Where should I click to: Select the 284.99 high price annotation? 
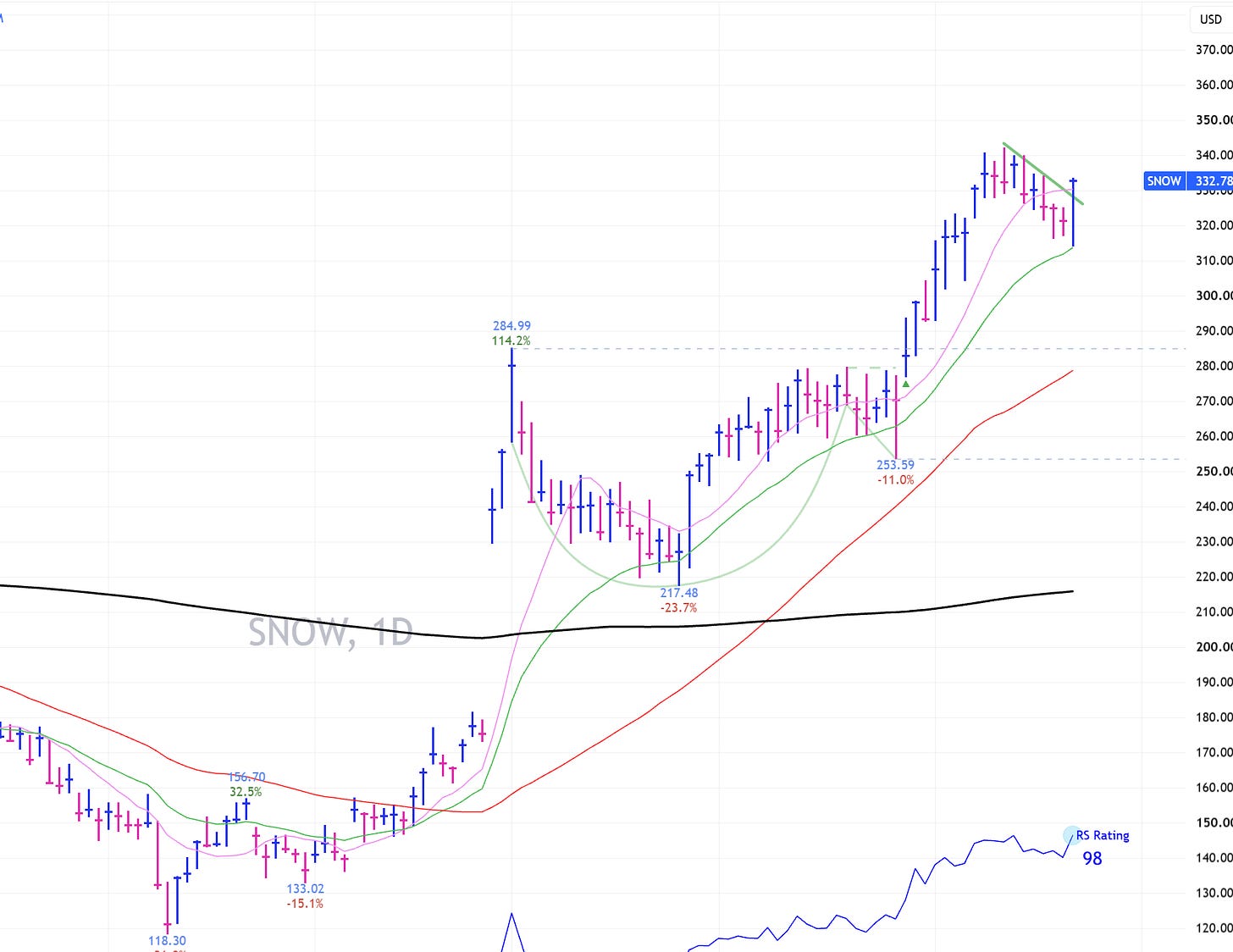tap(511, 326)
